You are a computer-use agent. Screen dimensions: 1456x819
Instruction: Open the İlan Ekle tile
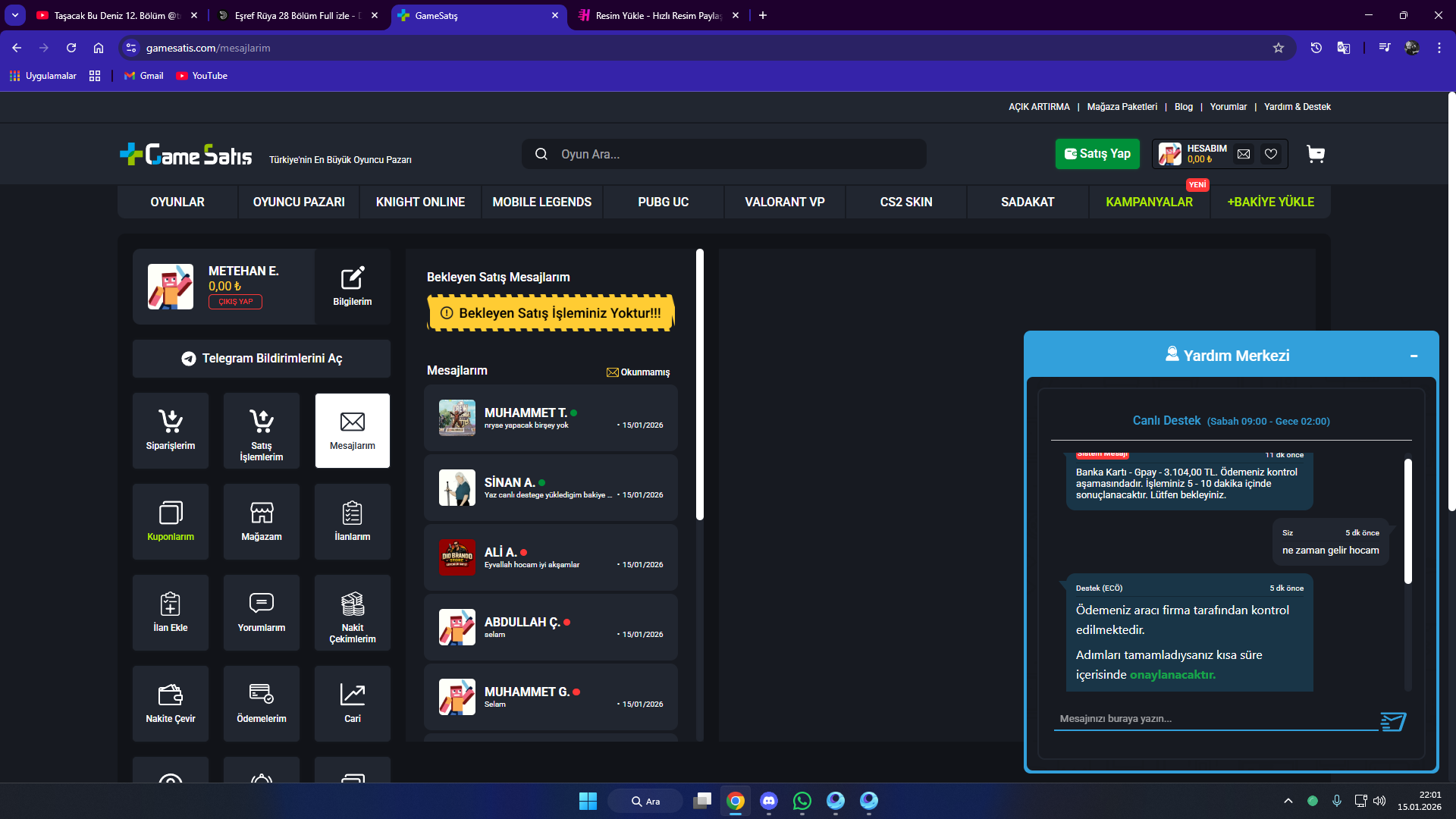click(x=171, y=612)
